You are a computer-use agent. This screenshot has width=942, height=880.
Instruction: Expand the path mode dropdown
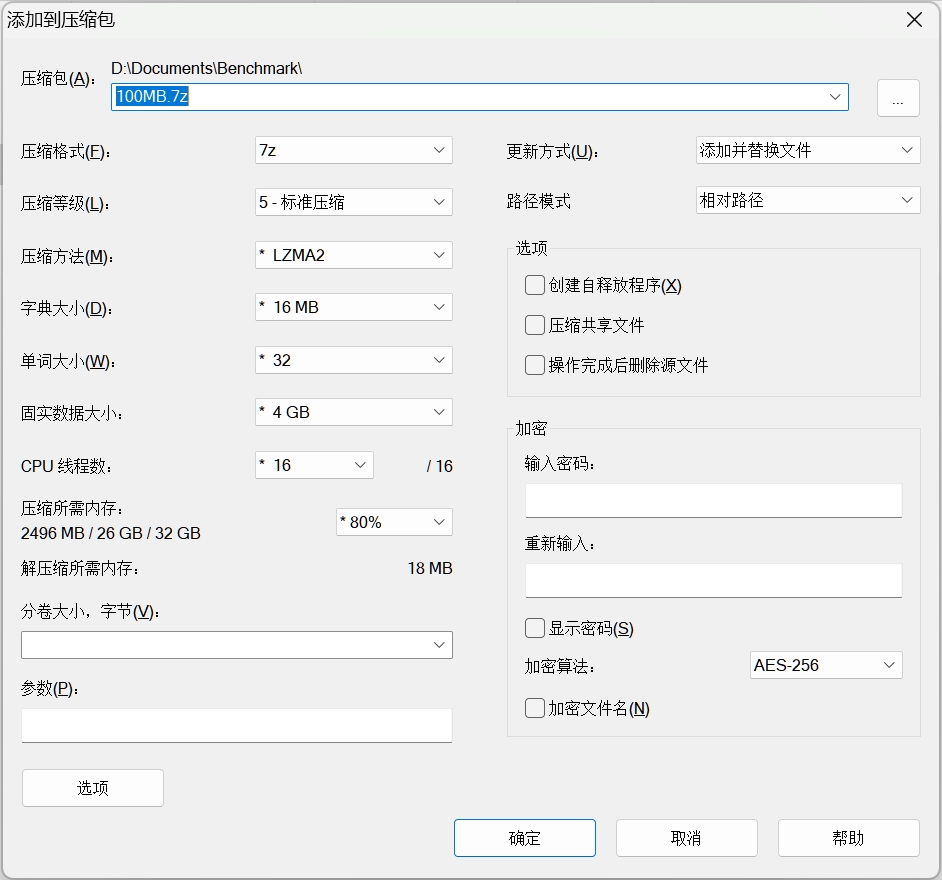807,200
